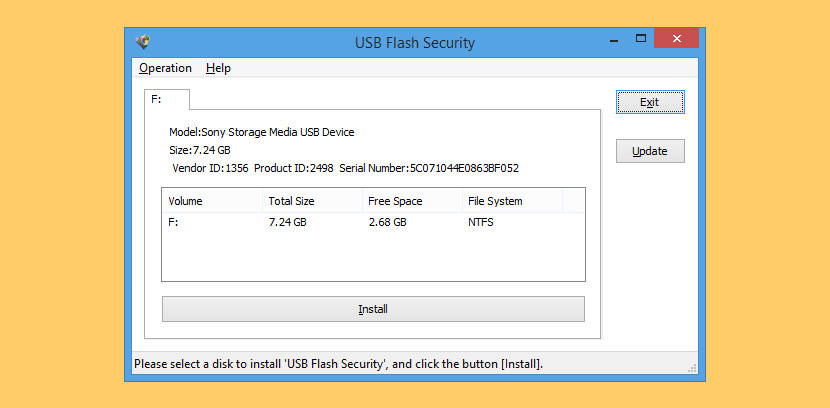Open the Help menu
This screenshot has height=408, width=830.
pyautogui.click(x=219, y=68)
